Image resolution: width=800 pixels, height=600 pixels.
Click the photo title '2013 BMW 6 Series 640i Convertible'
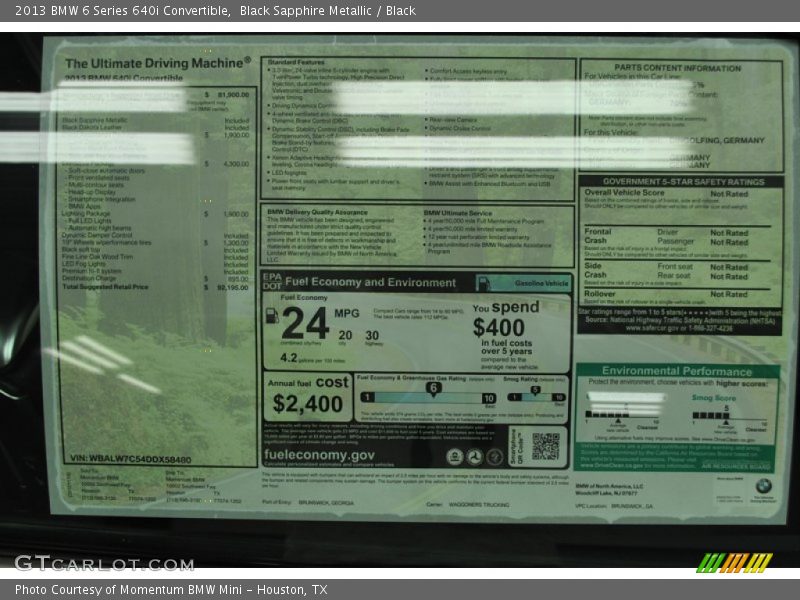[122, 11]
